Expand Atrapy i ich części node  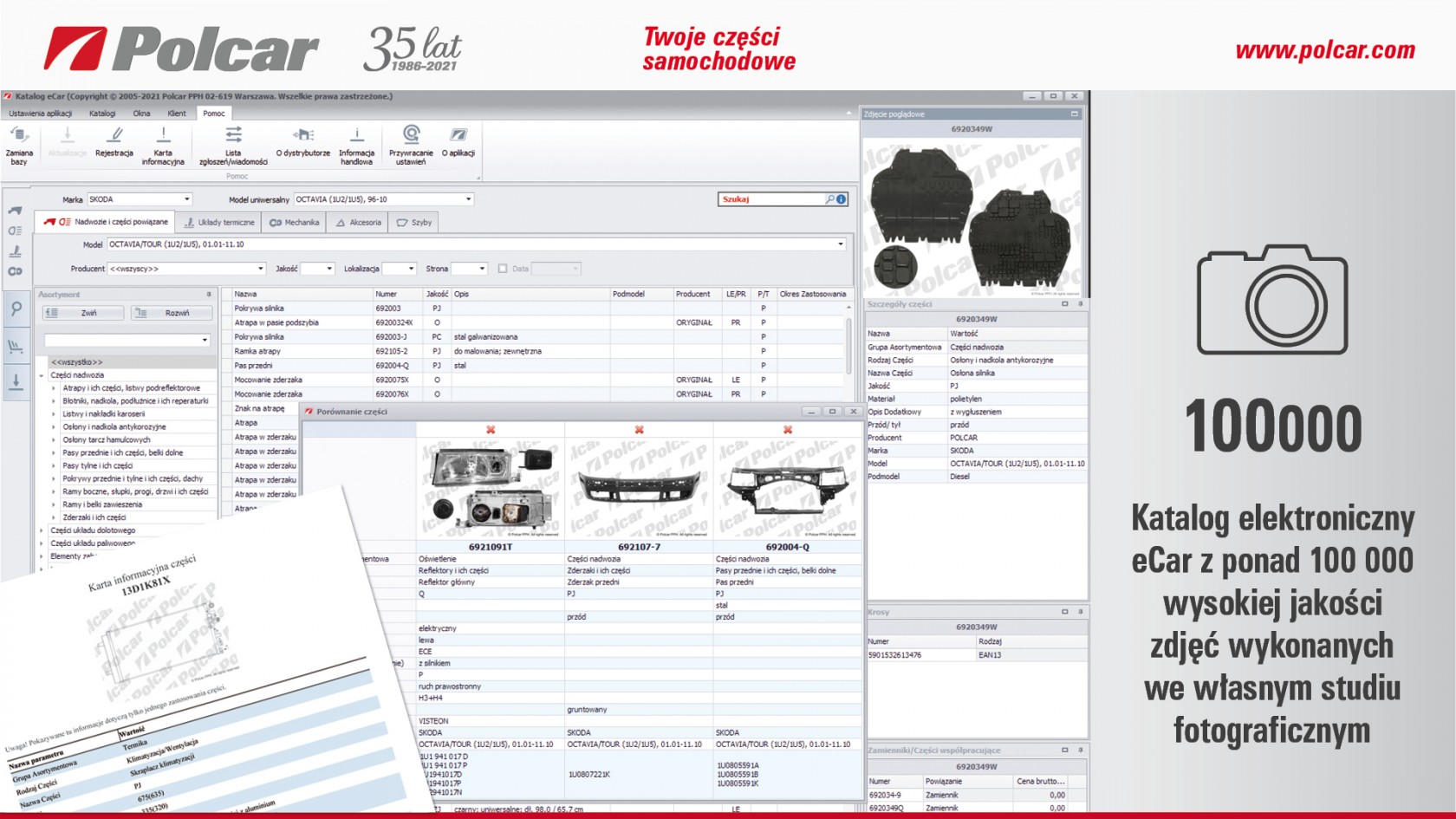pos(54,388)
